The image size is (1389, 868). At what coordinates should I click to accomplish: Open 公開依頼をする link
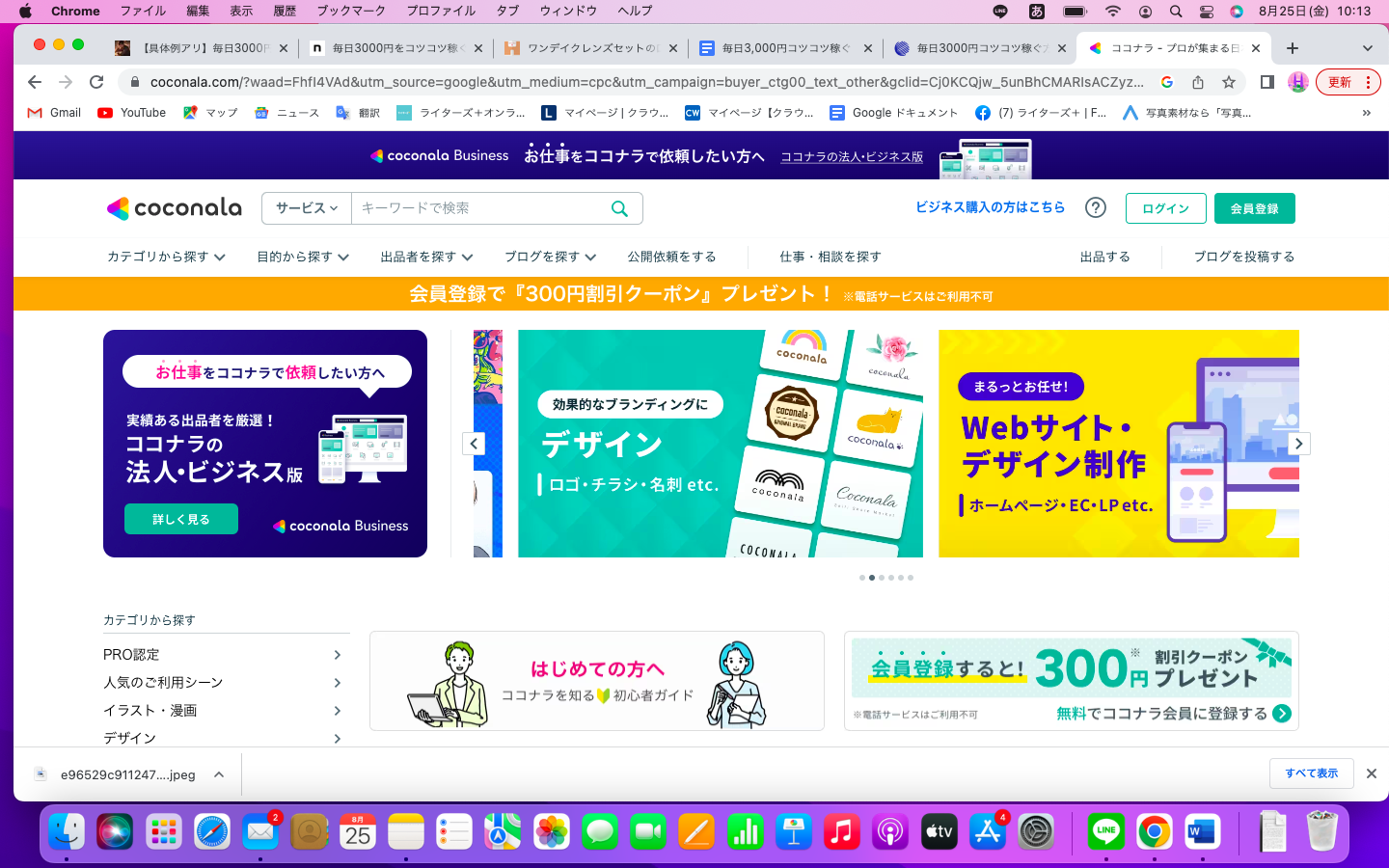pos(671,257)
